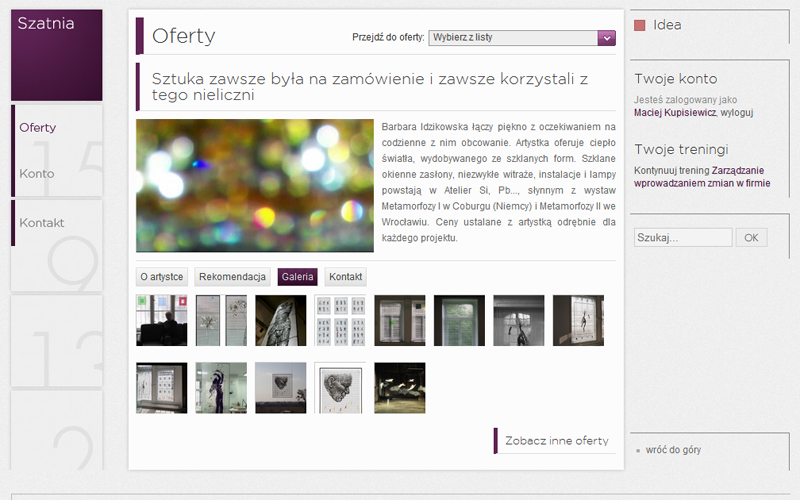Open the Idea section link
Screen dimensions: 800x500
667,25
